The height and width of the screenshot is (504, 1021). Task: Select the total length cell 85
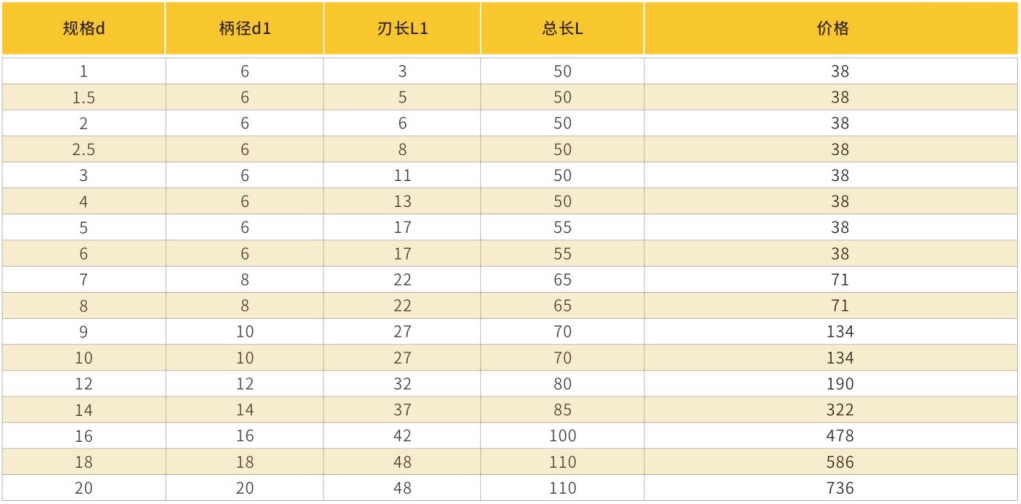[x=563, y=410]
